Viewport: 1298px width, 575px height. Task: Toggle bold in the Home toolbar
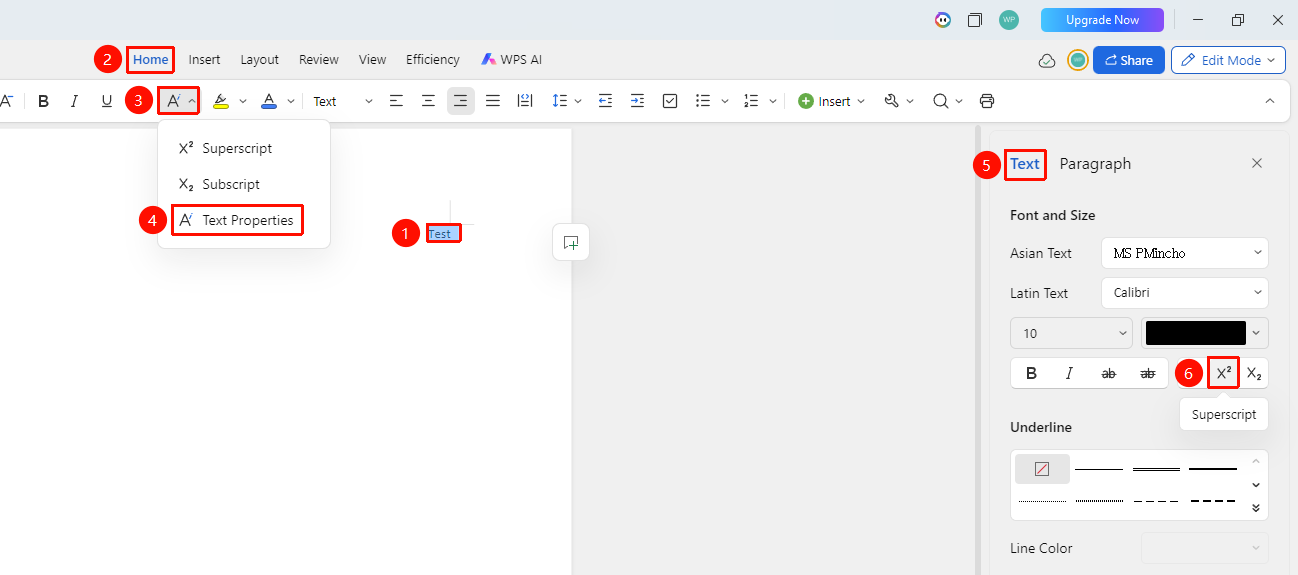[43, 101]
